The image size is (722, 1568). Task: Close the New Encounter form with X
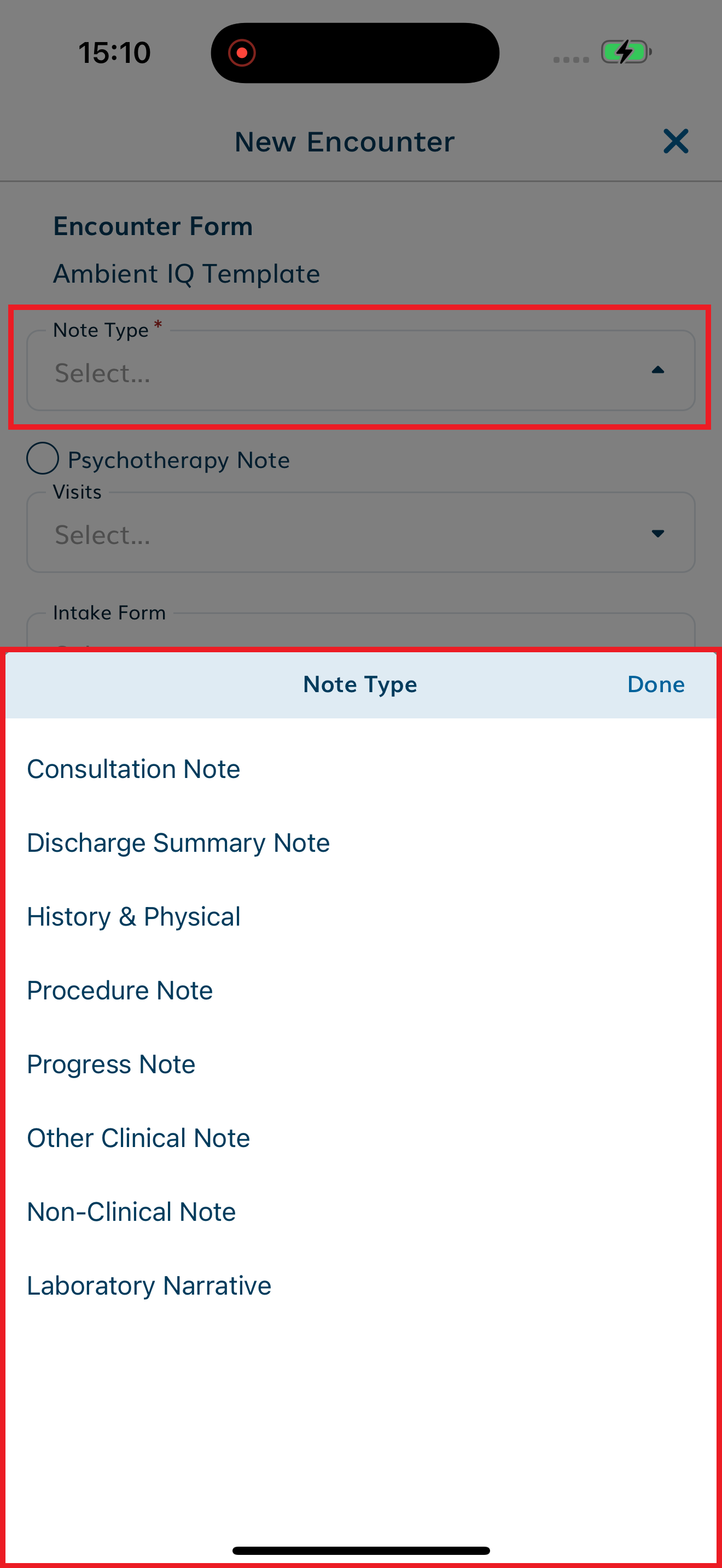[676, 141]
